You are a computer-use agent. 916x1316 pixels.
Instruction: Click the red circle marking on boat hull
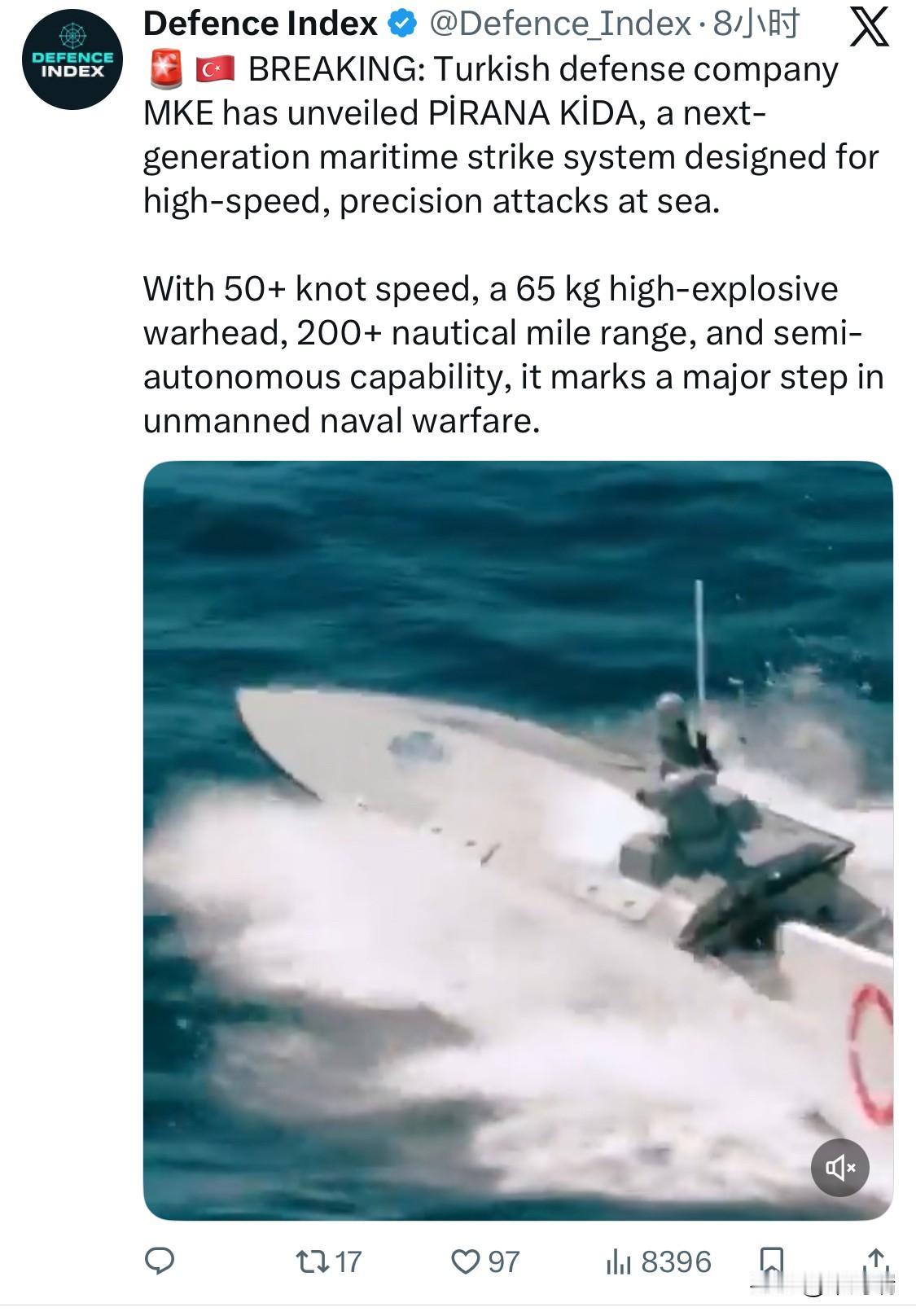click(871, 1055)
